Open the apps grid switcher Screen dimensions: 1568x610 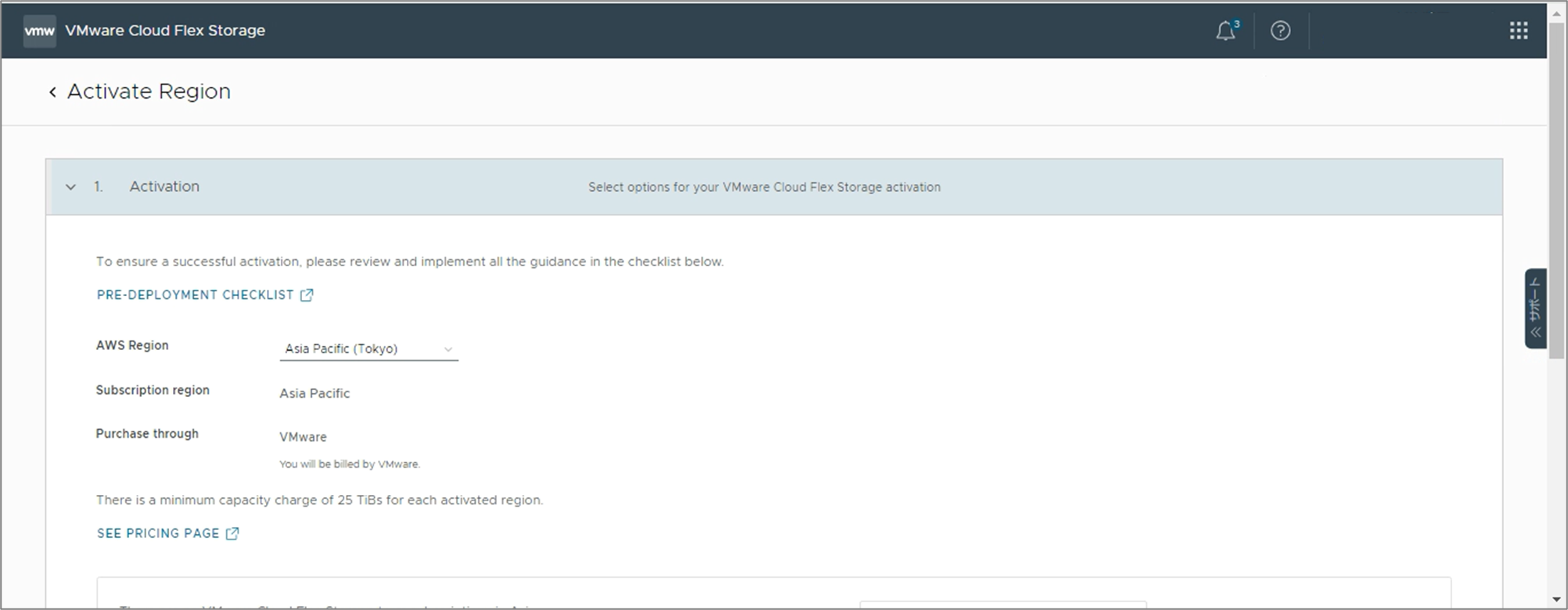tap(1518, 31)
